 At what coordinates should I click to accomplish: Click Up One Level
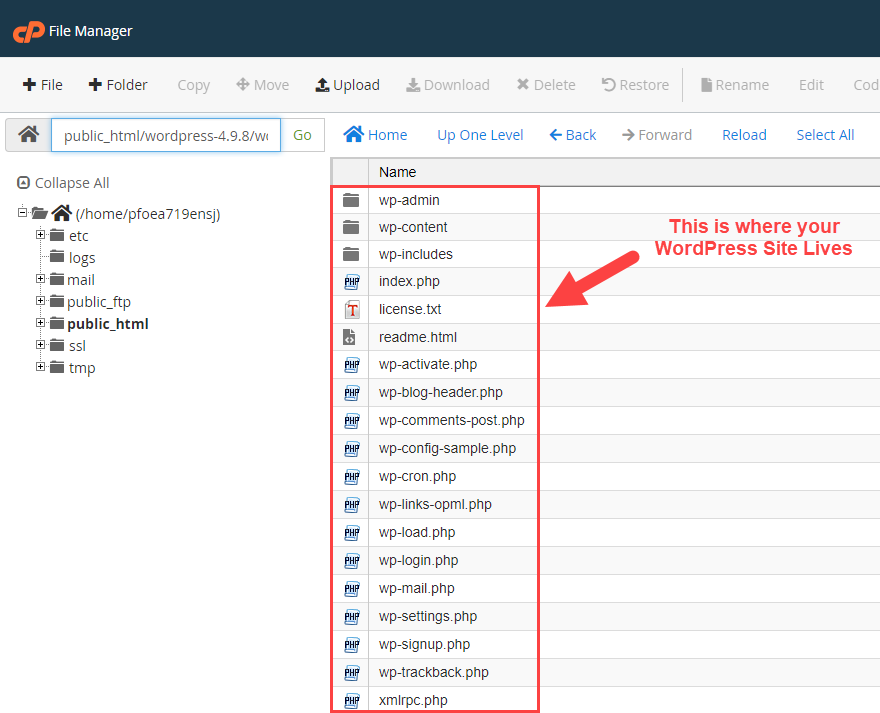[x=480, y=134]
